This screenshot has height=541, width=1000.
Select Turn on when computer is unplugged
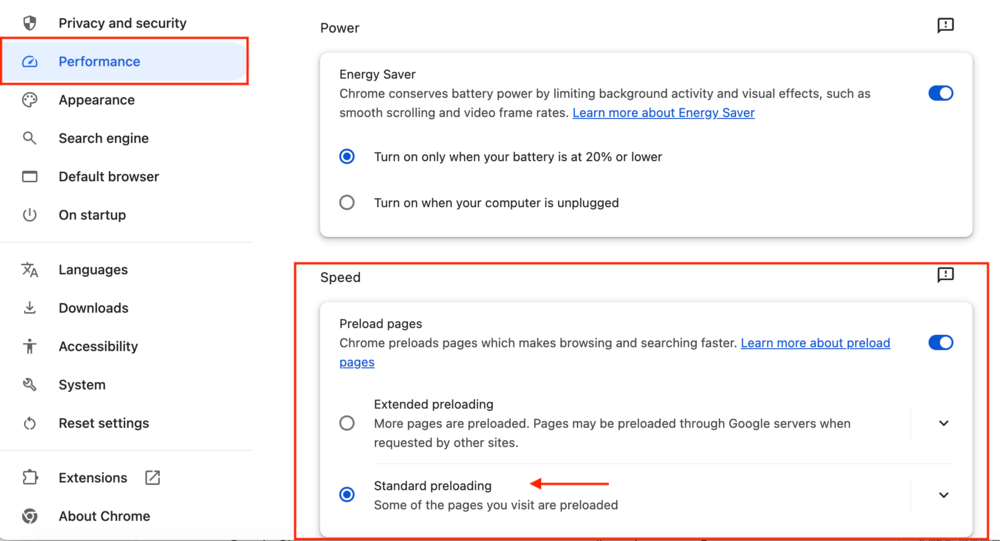pos(347,203)
